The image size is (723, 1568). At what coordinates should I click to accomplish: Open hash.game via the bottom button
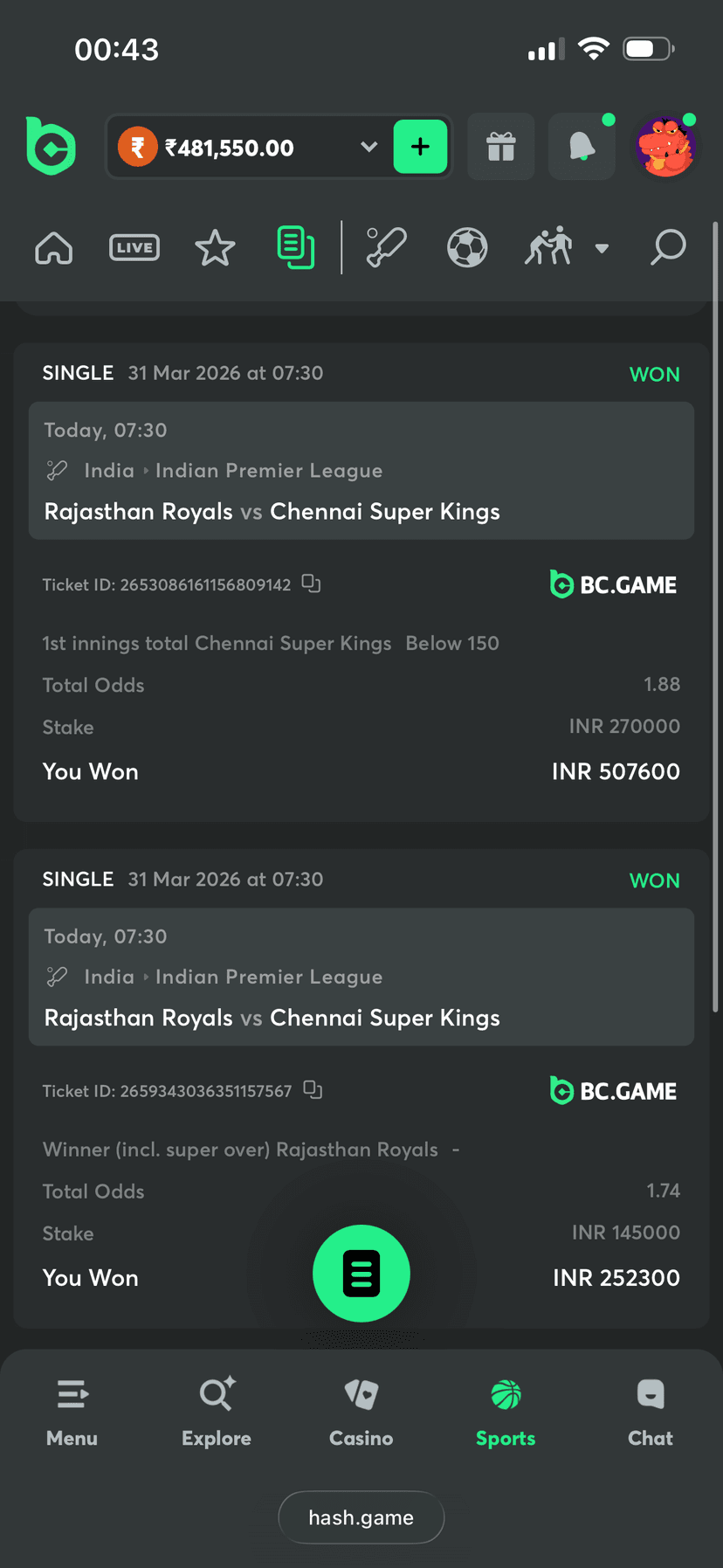coord(361,1517)
